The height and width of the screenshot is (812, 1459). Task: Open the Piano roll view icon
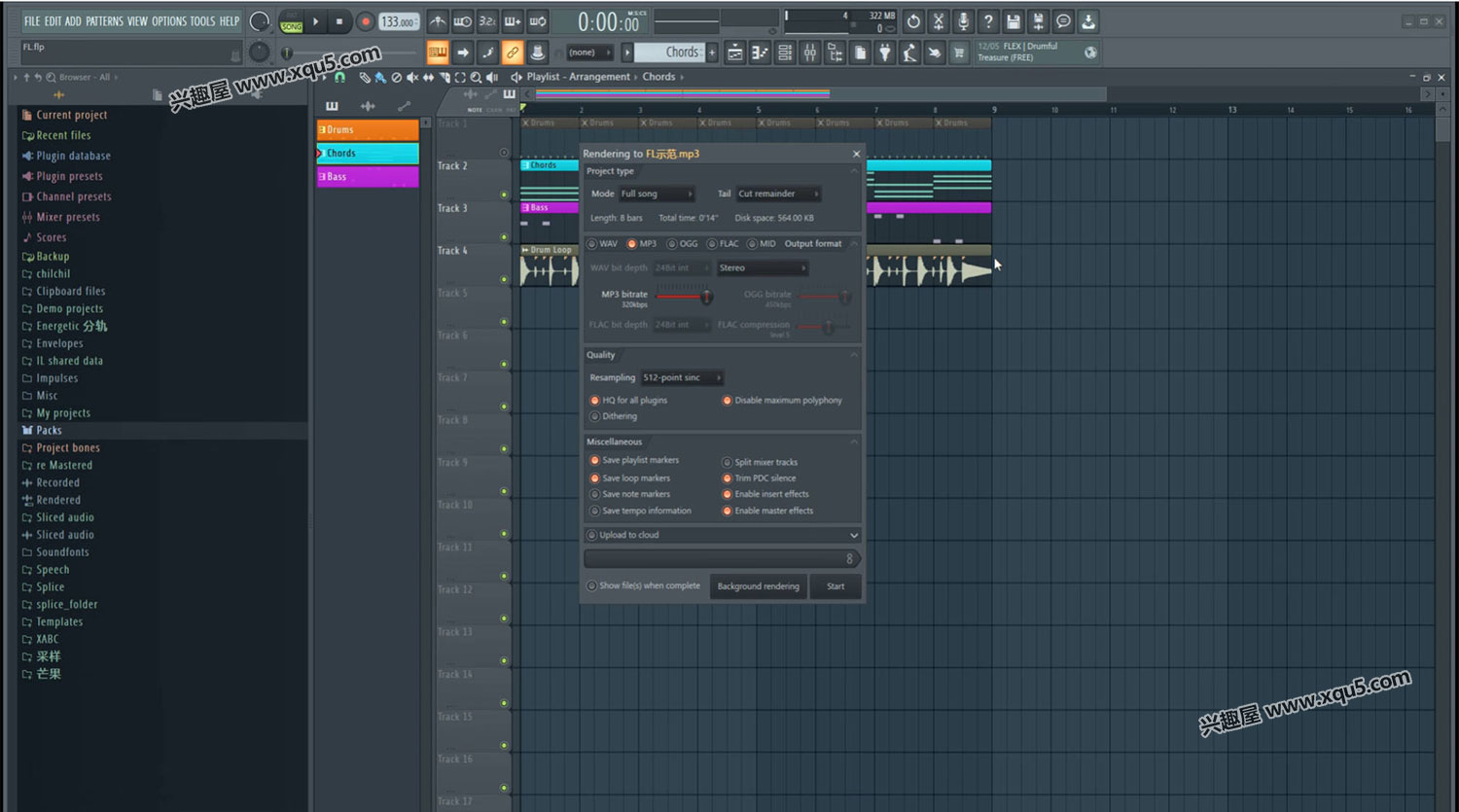760,53
